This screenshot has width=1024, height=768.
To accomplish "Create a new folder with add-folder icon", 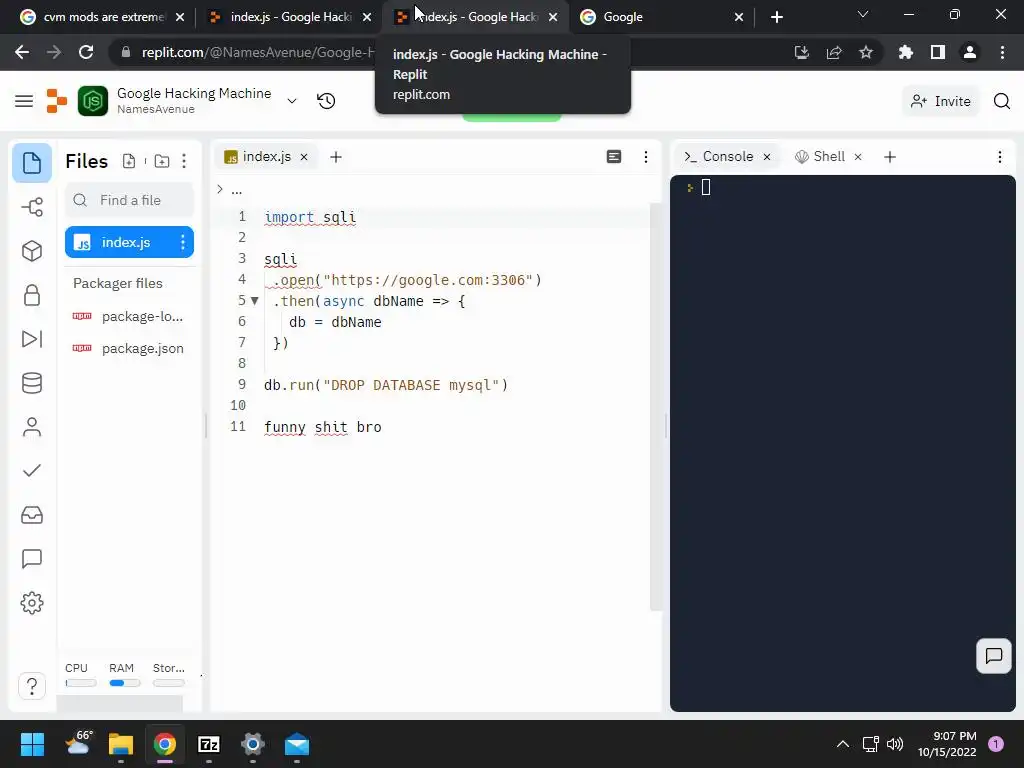I will point(161,161).
